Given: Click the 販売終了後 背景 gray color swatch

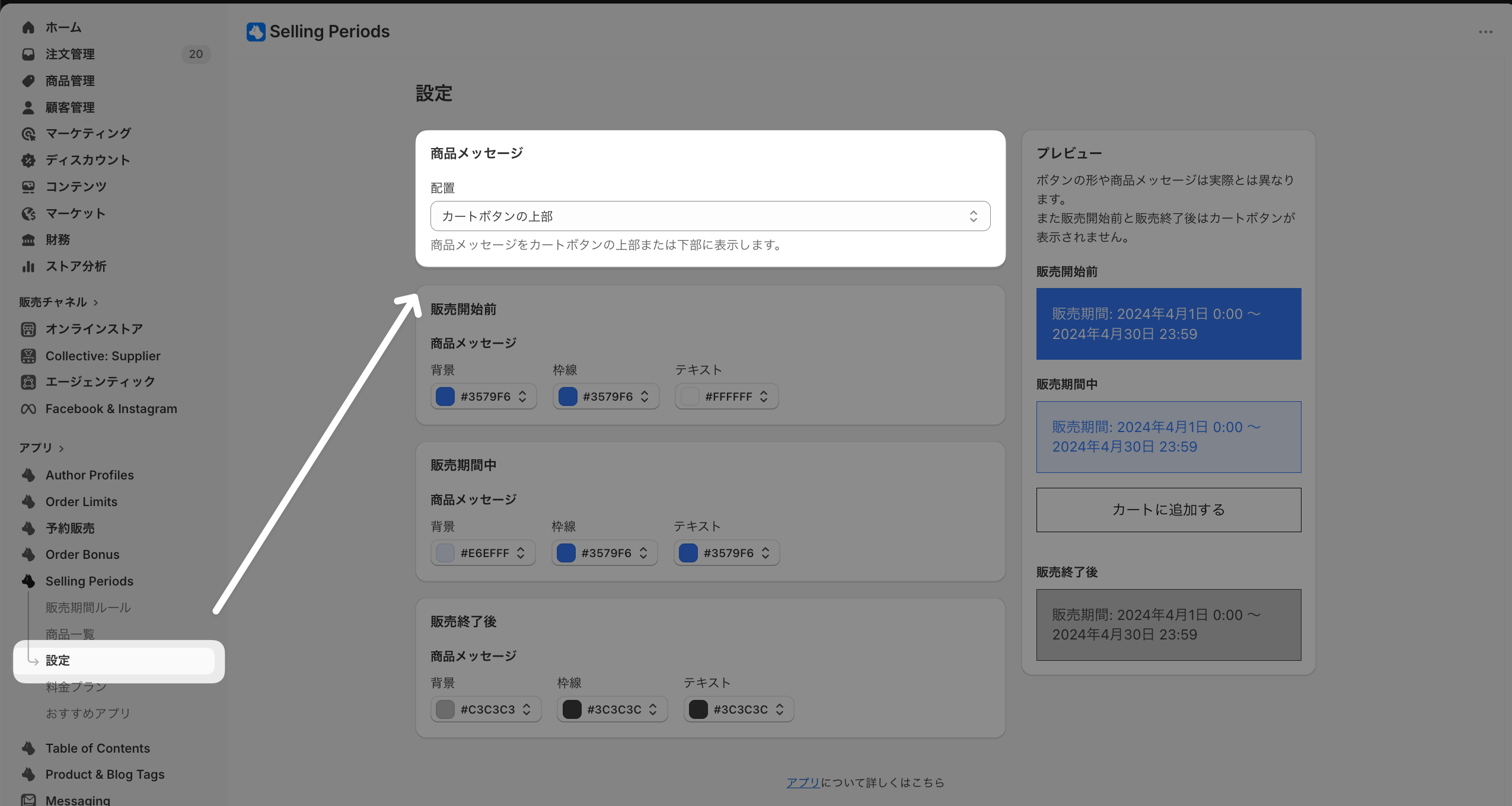Looking at the screenshot, I should [x=445, y=709].
